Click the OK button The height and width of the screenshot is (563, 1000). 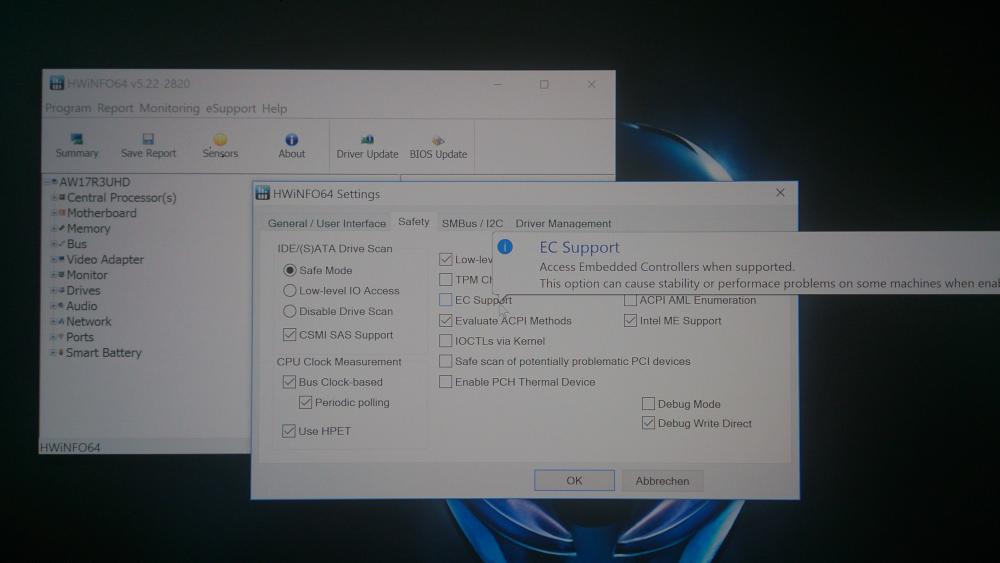click(574, 481)
